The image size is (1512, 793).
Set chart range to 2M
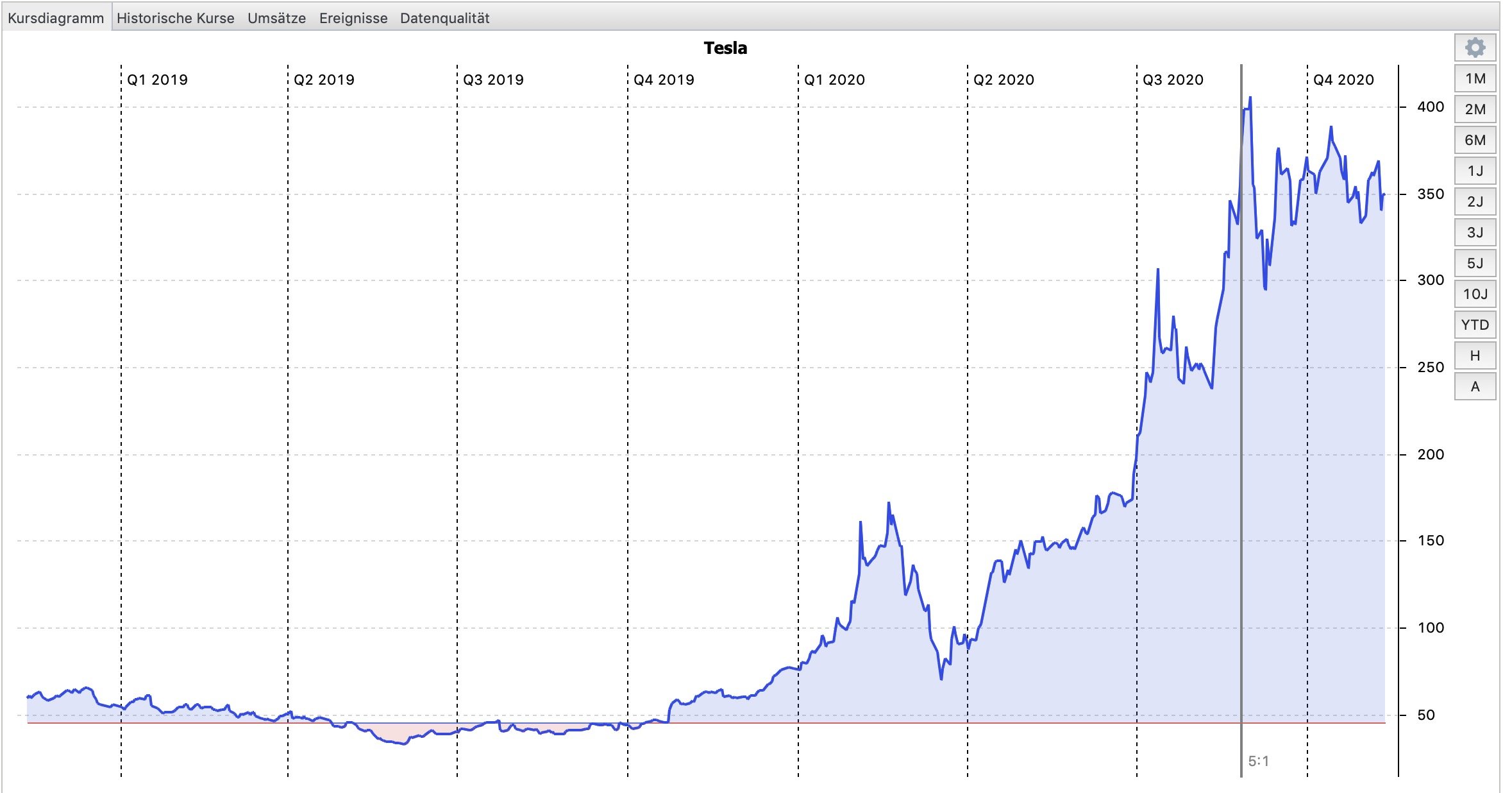click(1475, 109)
